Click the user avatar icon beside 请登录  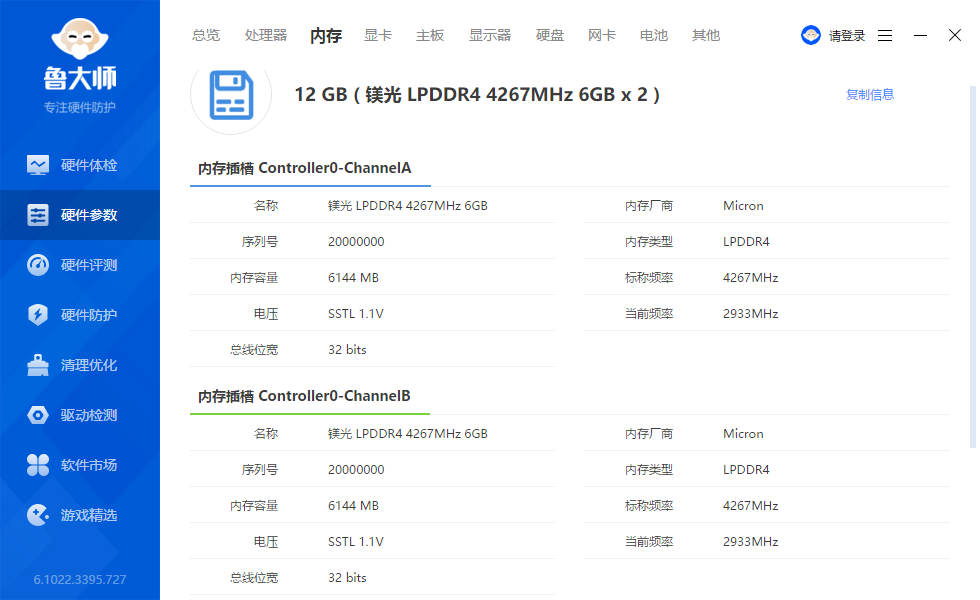(x=811, y=35)
